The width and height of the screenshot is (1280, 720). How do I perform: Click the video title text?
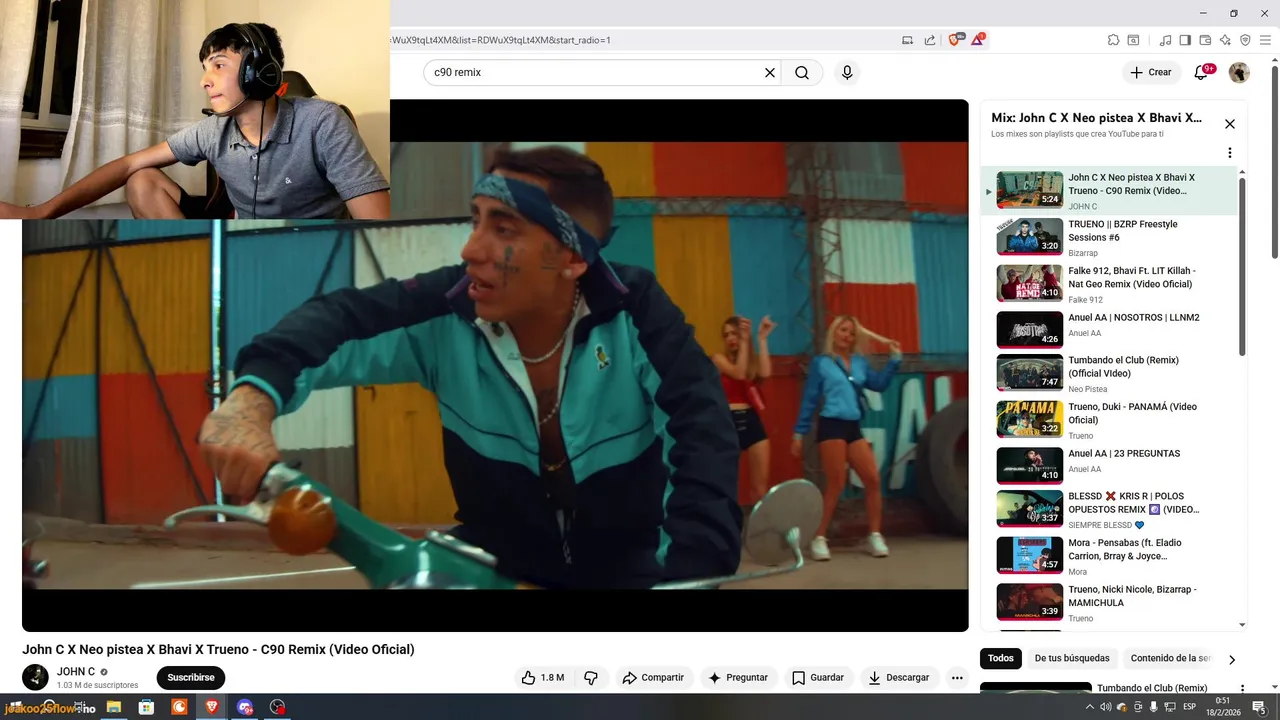click(x=218, y=649)
